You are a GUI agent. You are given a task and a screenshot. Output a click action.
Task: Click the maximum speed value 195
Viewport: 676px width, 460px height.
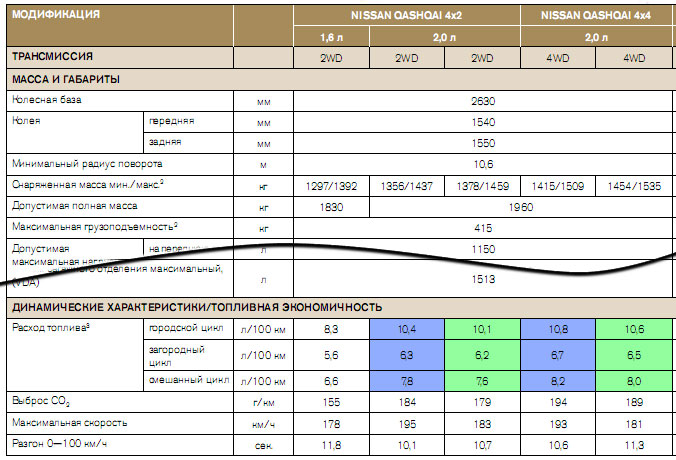407,422
